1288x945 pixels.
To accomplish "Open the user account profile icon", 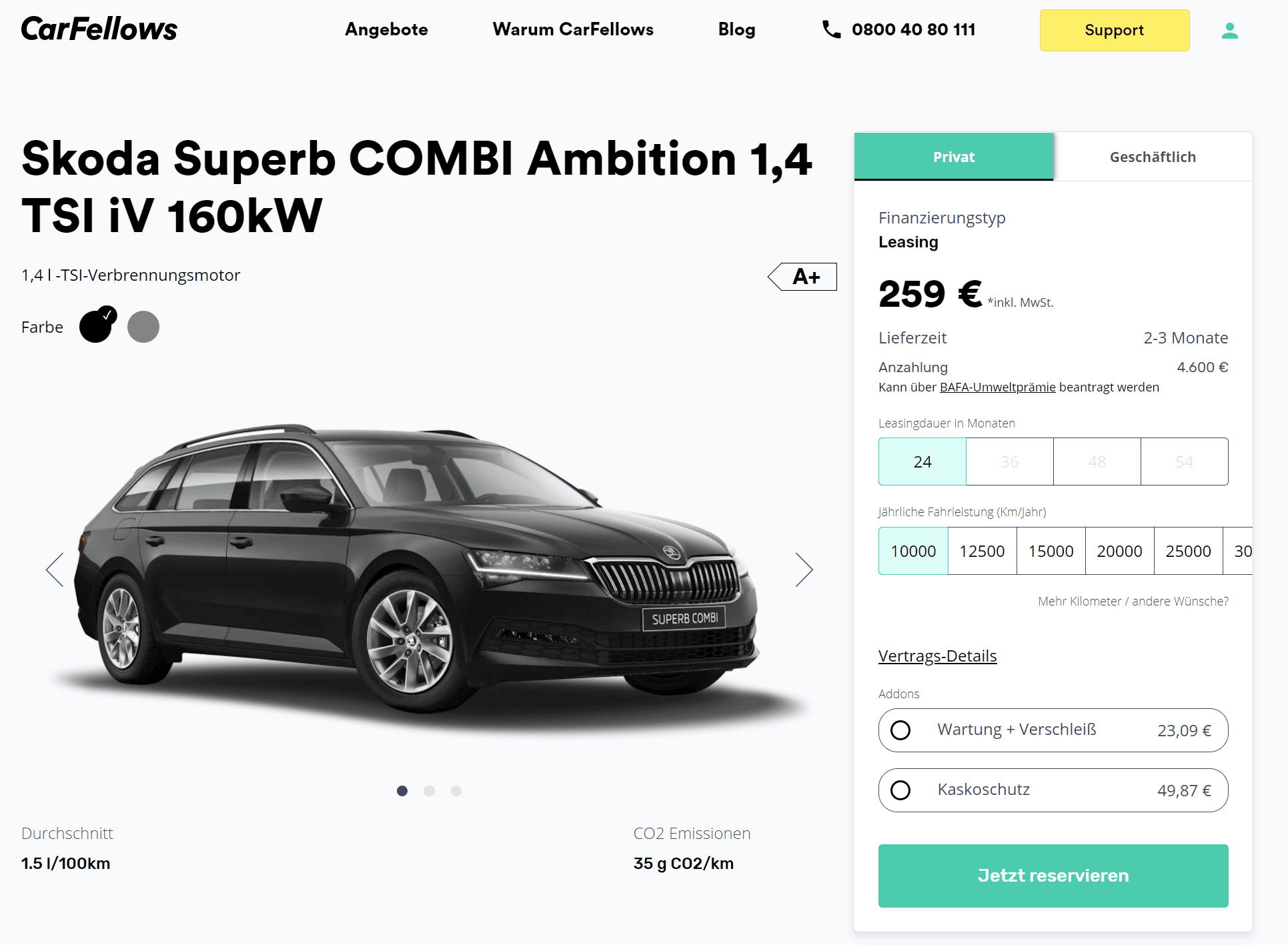I will tap(1229, 31).
